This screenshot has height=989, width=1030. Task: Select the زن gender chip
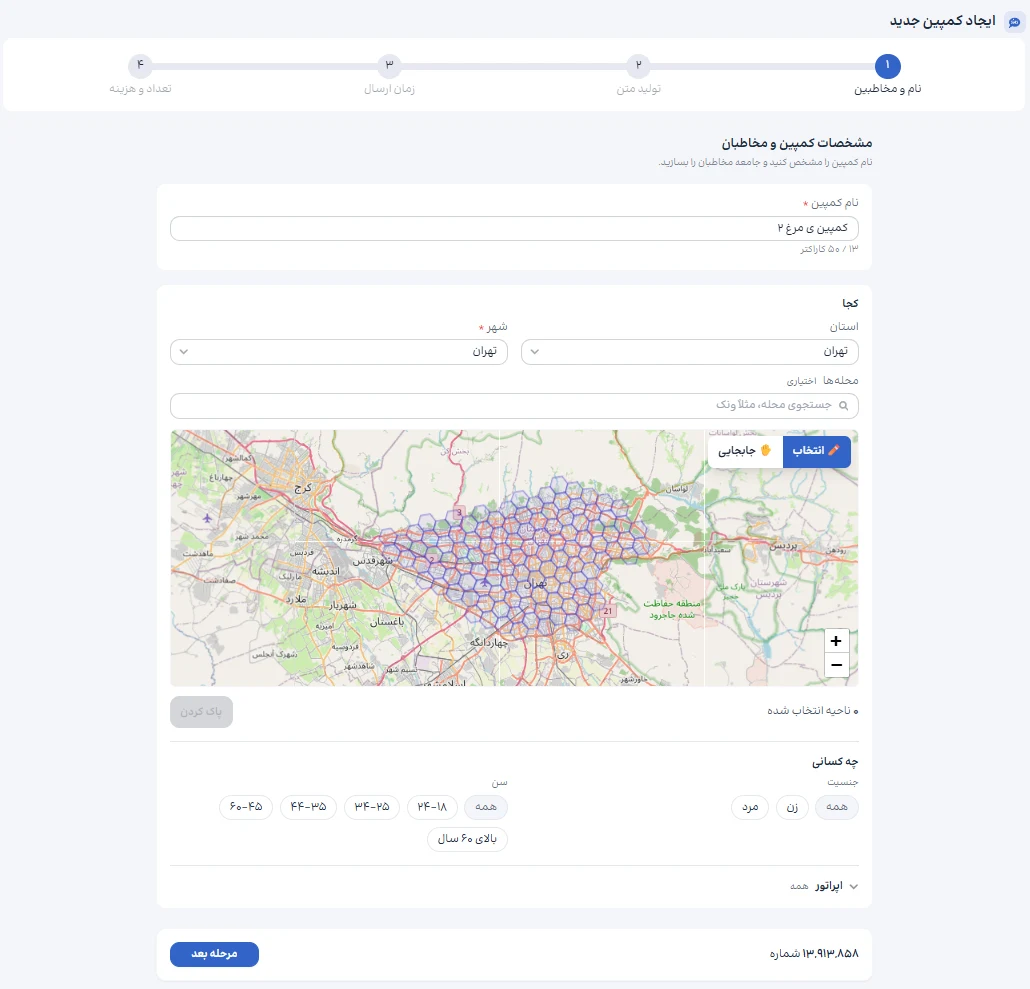click(x=792, y=806)
